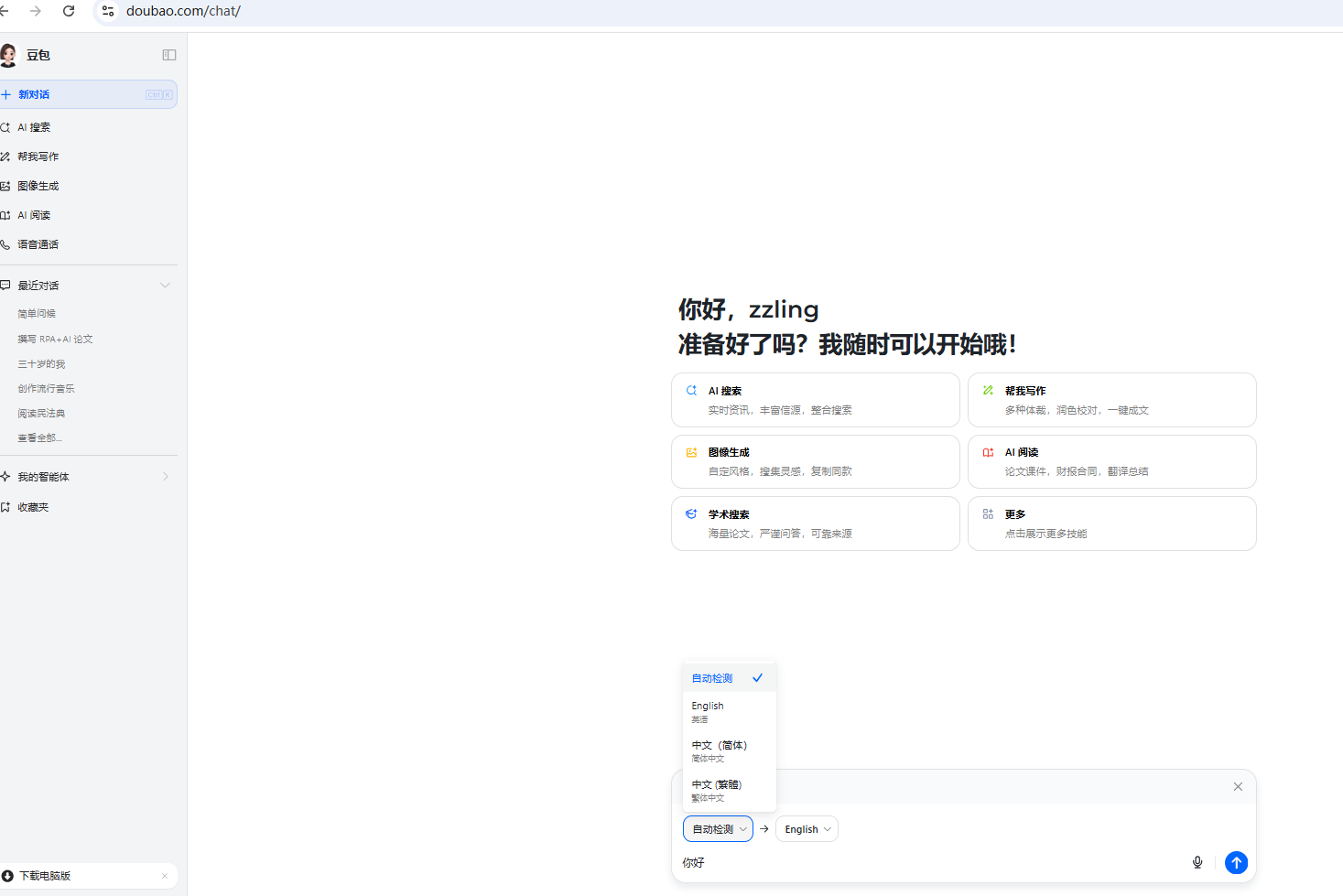Click the AI 搜索 sidebar icon
Image resolution: width=1343 pixels, height=896 pixels.
5,127
